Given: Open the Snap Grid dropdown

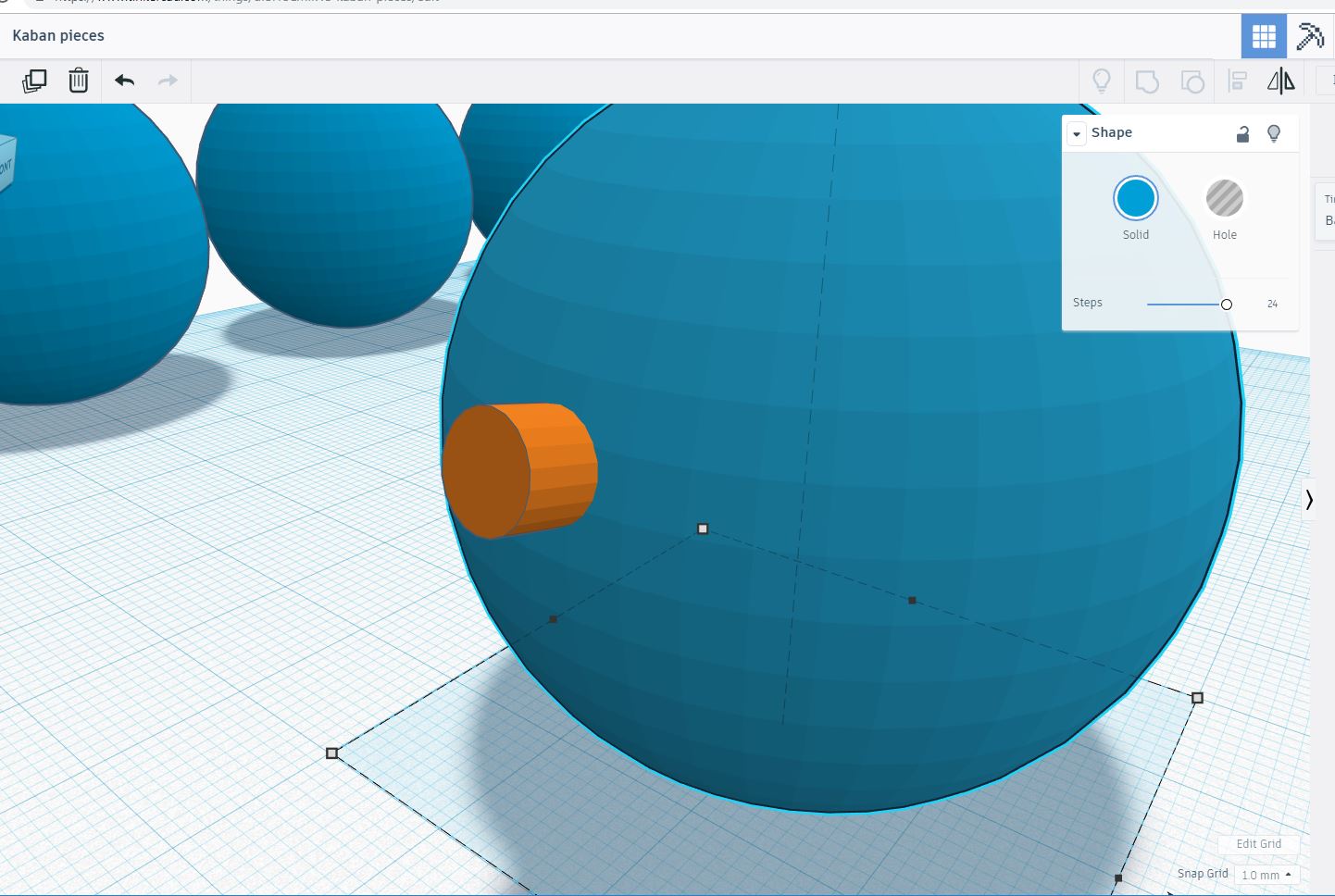Looking at the screenshot, I should coord(1266,875).
